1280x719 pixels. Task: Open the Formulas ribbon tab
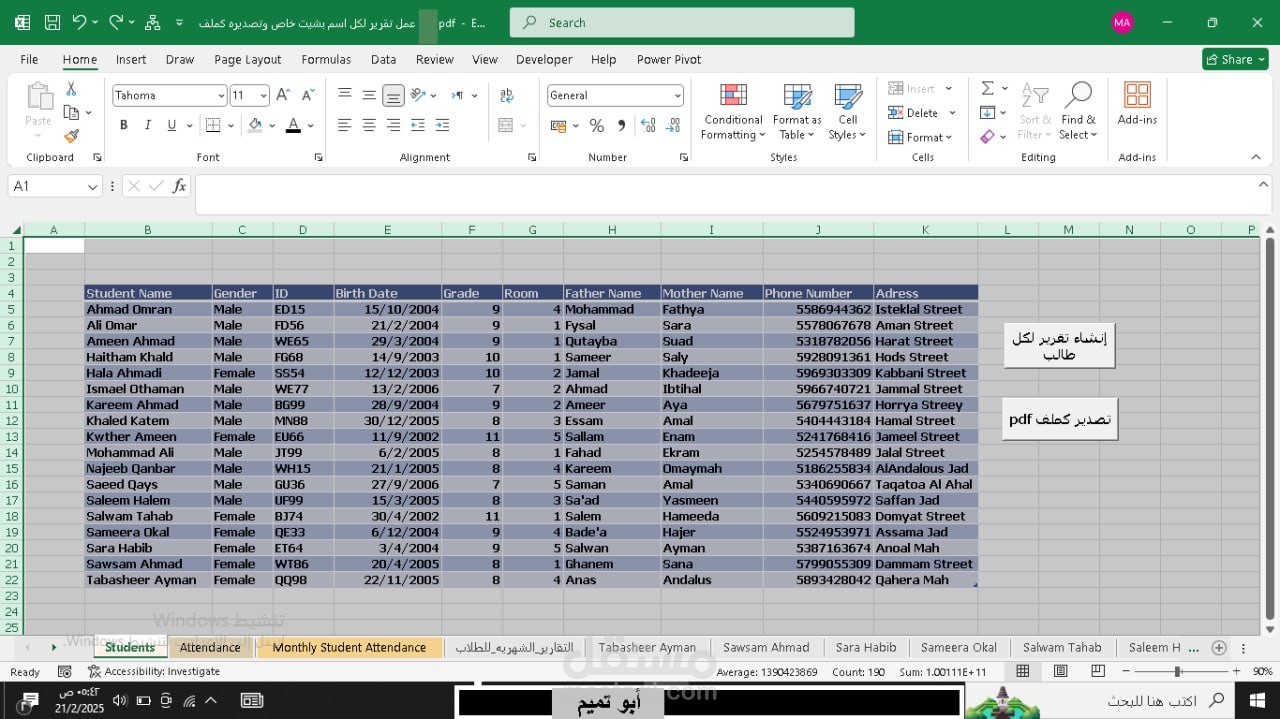coord(326,59)
